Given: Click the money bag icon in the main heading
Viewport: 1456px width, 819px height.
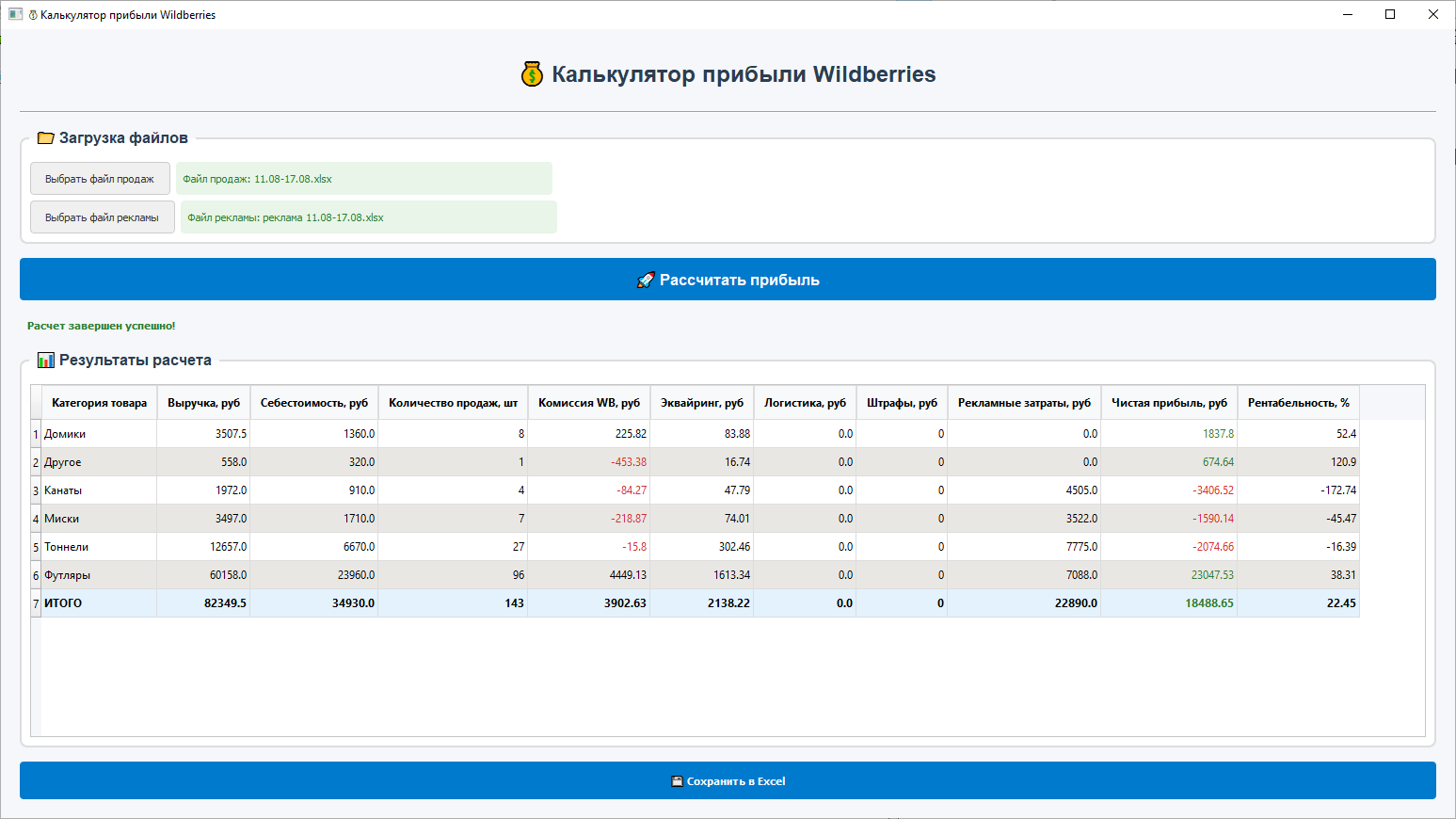Looking at the screenshot, I should [x=533, y=73].
